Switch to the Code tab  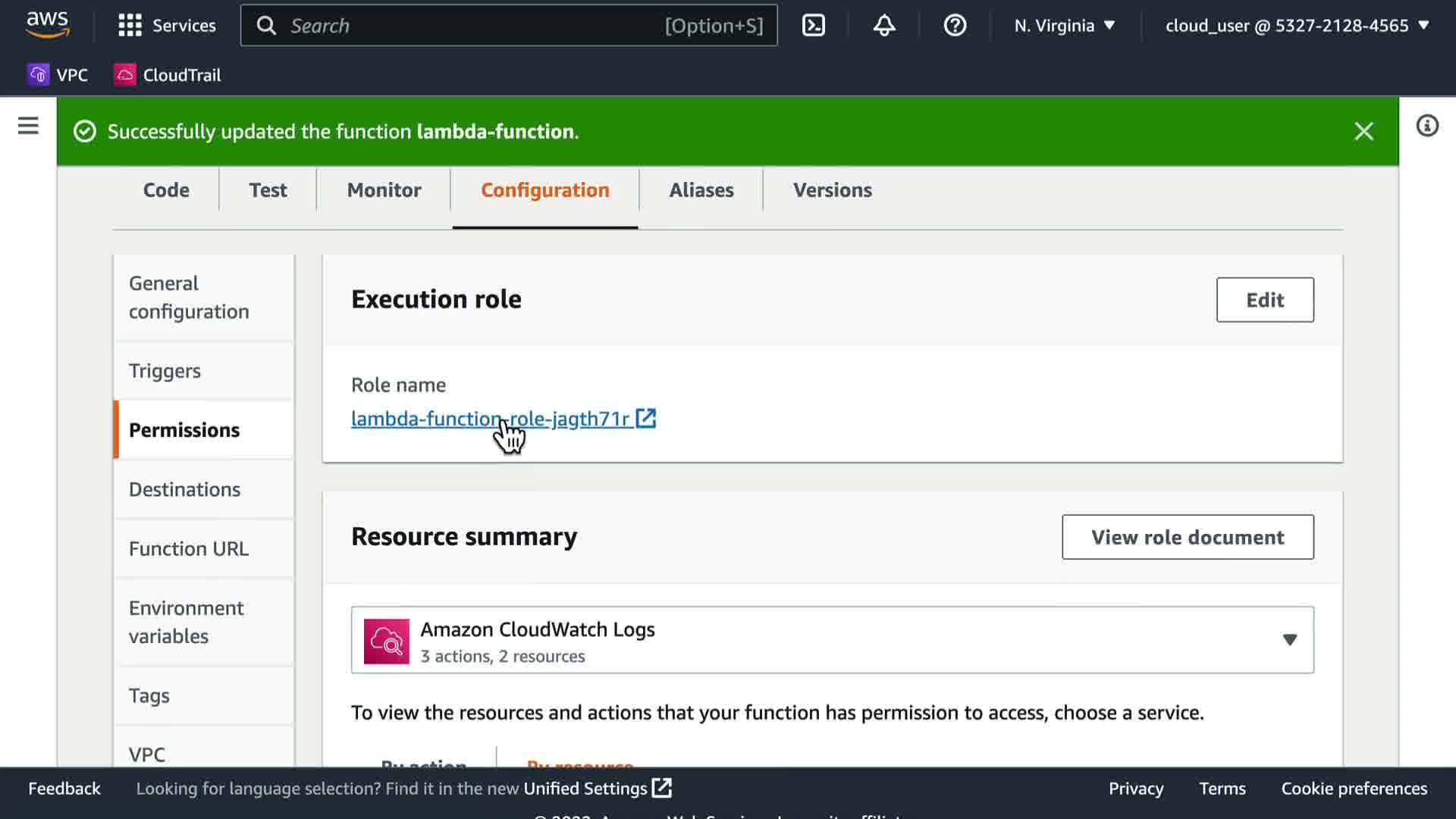(x=166, y=190)
